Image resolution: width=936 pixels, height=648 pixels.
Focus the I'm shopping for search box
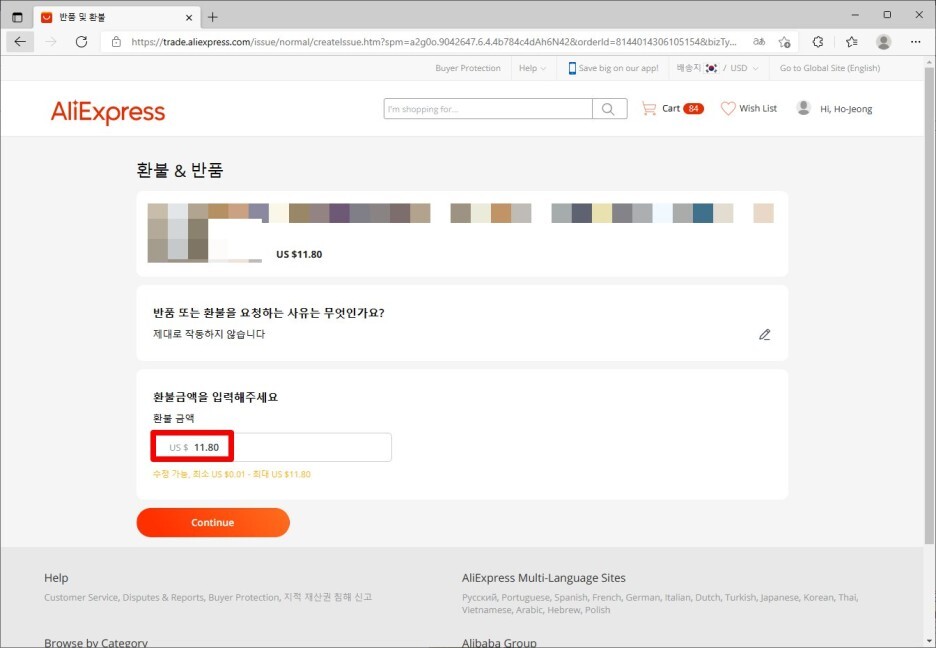488,109
